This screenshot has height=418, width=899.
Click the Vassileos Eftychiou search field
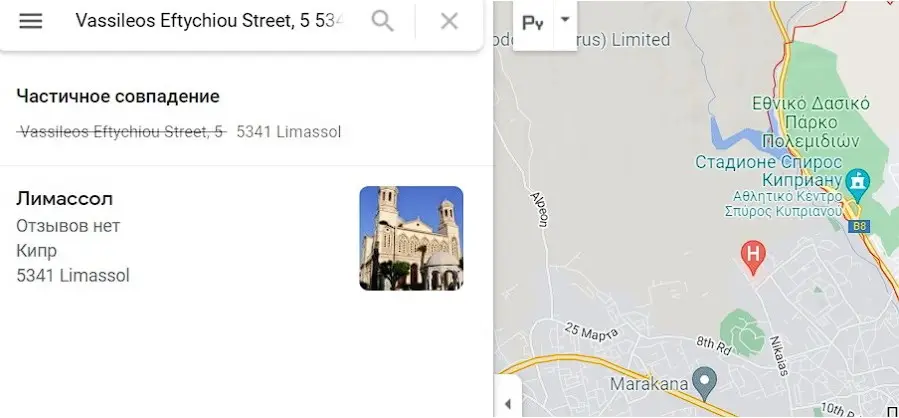209,21
